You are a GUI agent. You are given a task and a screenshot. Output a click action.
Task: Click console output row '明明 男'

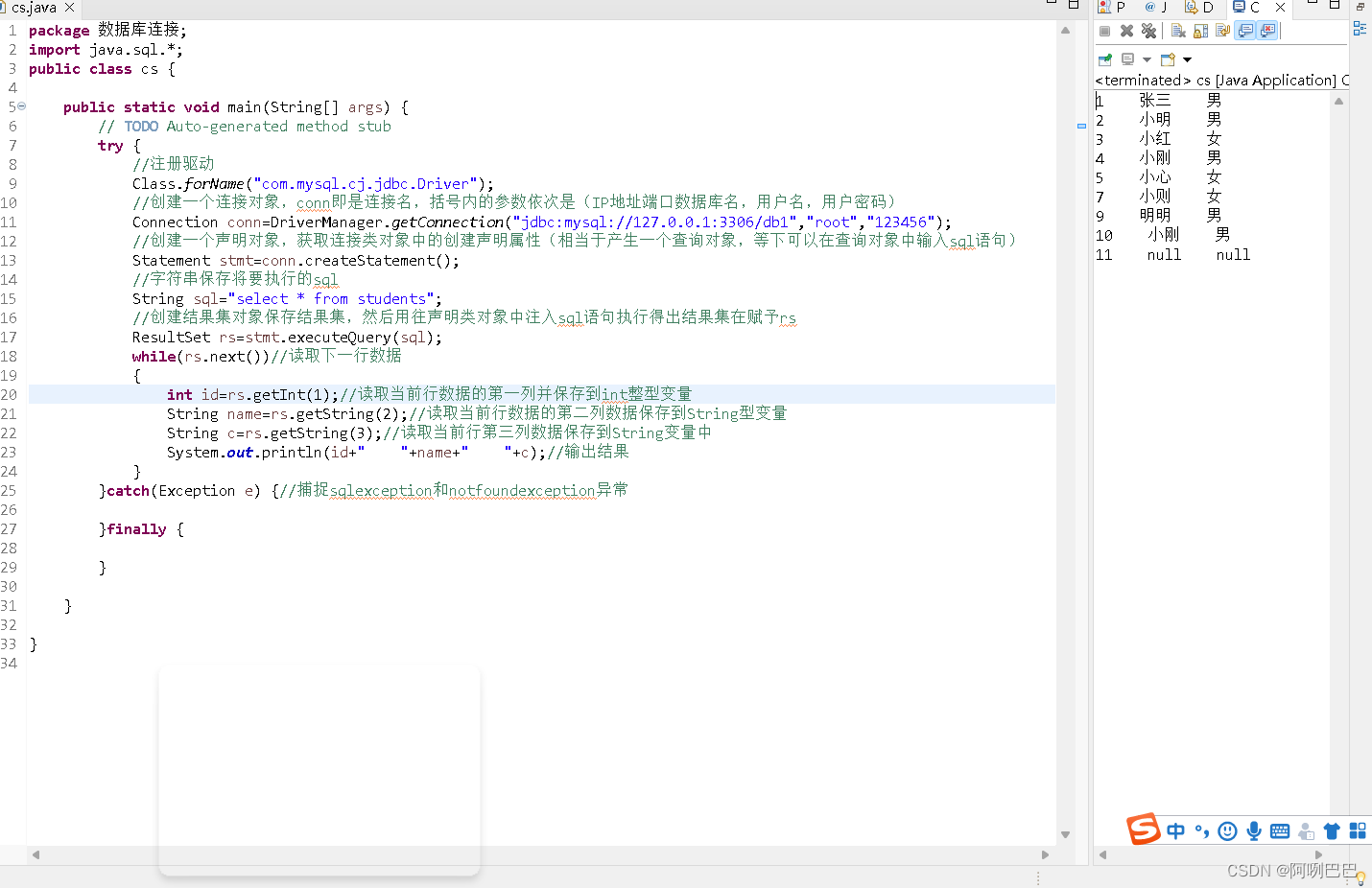point(1158,216)
